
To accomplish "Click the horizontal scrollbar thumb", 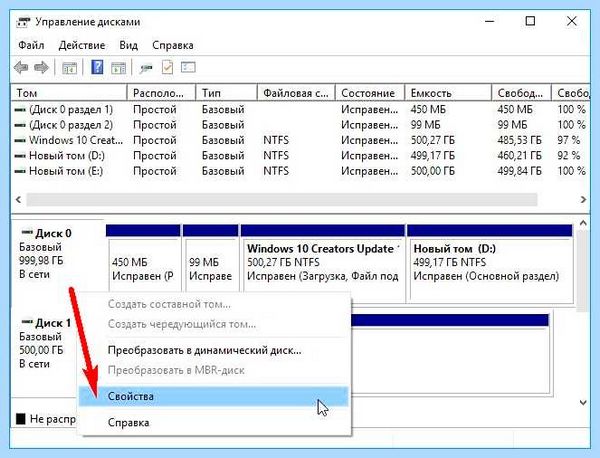I will pyautogui.click(x=282, y=199).
